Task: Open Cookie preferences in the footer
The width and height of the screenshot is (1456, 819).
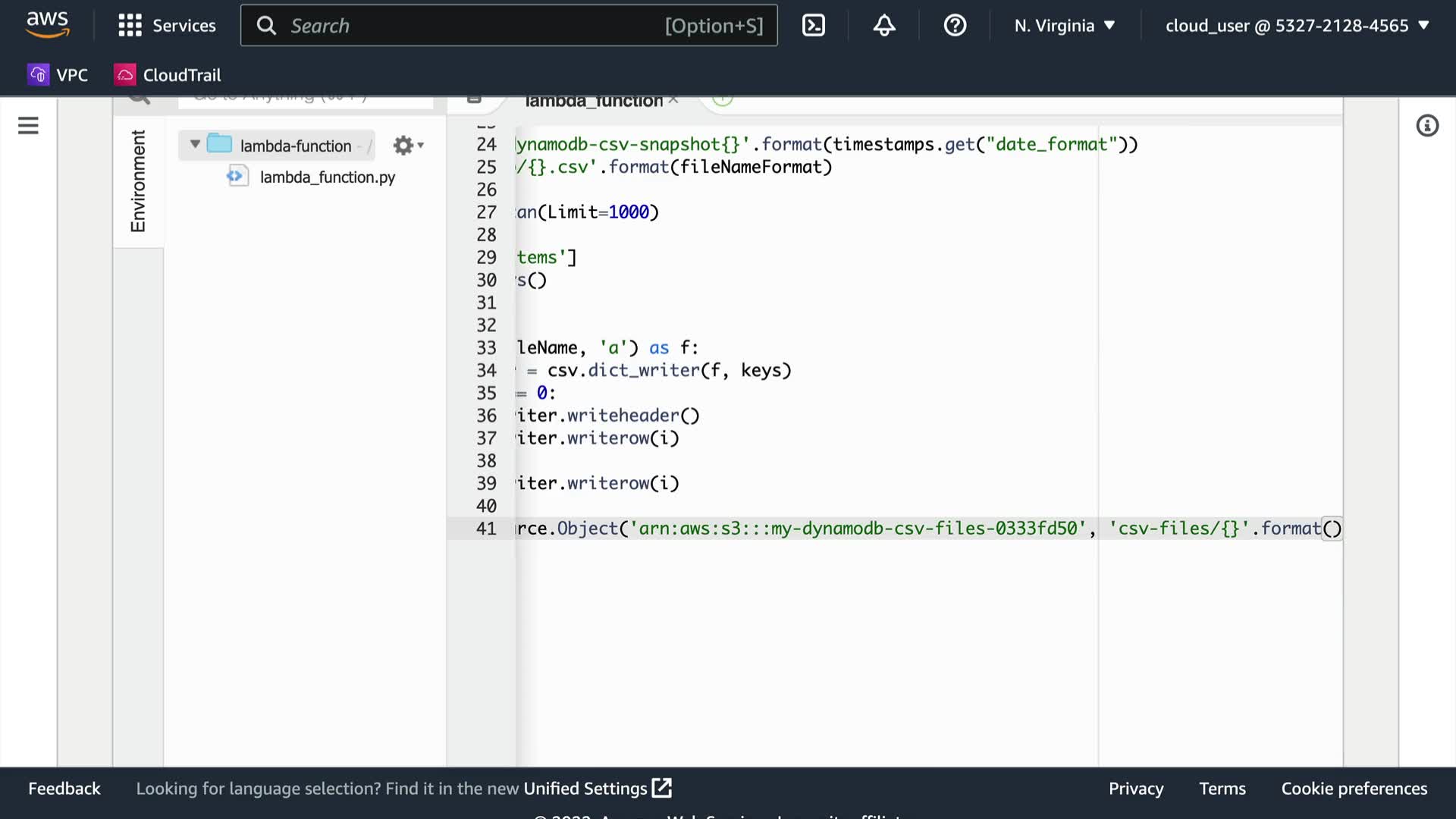Action: tap(1354, 789)
